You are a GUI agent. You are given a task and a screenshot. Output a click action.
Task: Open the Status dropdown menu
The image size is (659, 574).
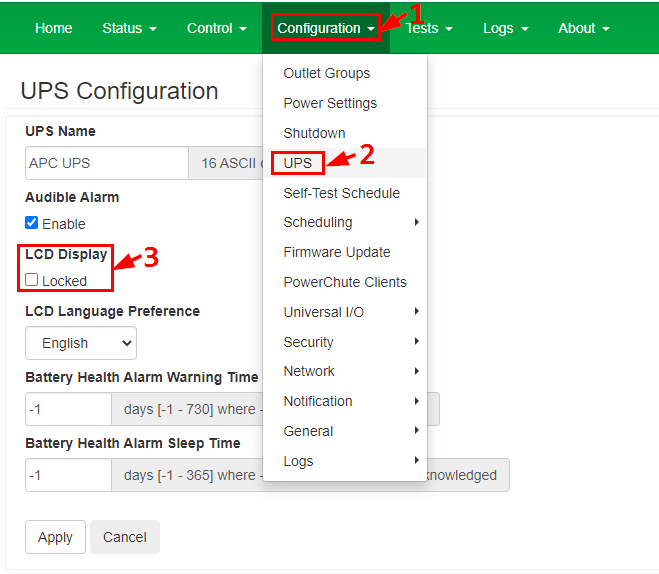[129, 28]
